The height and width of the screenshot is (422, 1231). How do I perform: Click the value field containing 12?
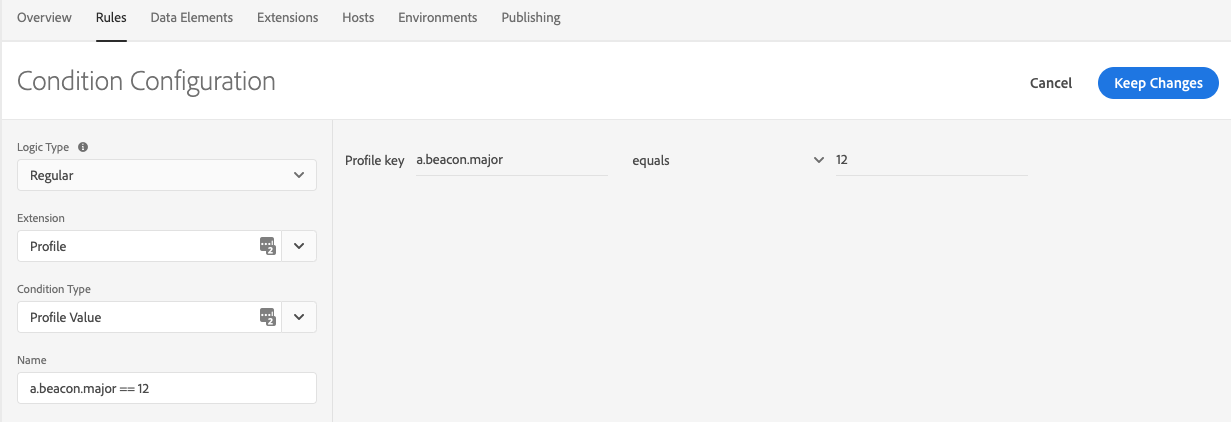pyautogui.click(x=932, y=160)
